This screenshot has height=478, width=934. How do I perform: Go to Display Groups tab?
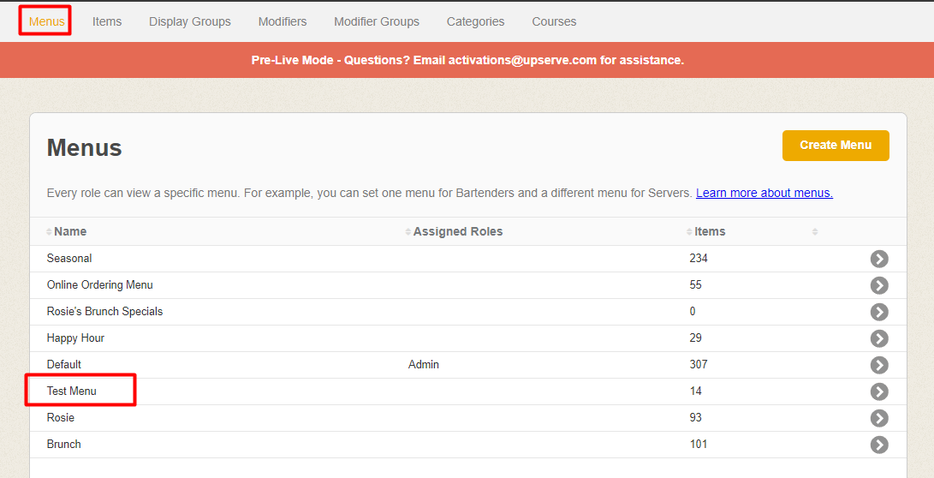[x=189, y=21]
